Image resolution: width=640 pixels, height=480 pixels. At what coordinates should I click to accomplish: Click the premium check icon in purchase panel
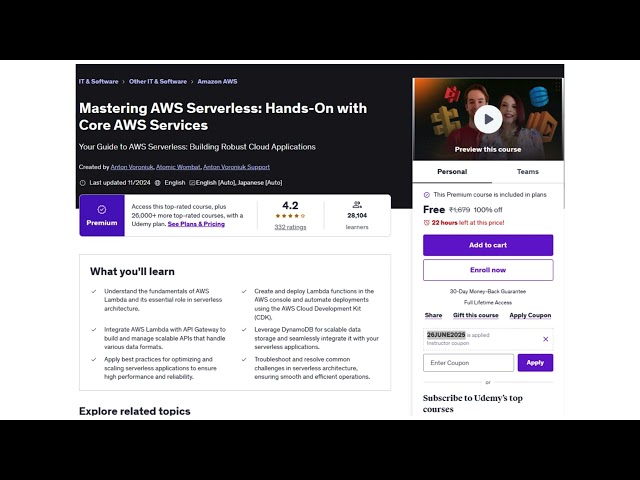427,195
